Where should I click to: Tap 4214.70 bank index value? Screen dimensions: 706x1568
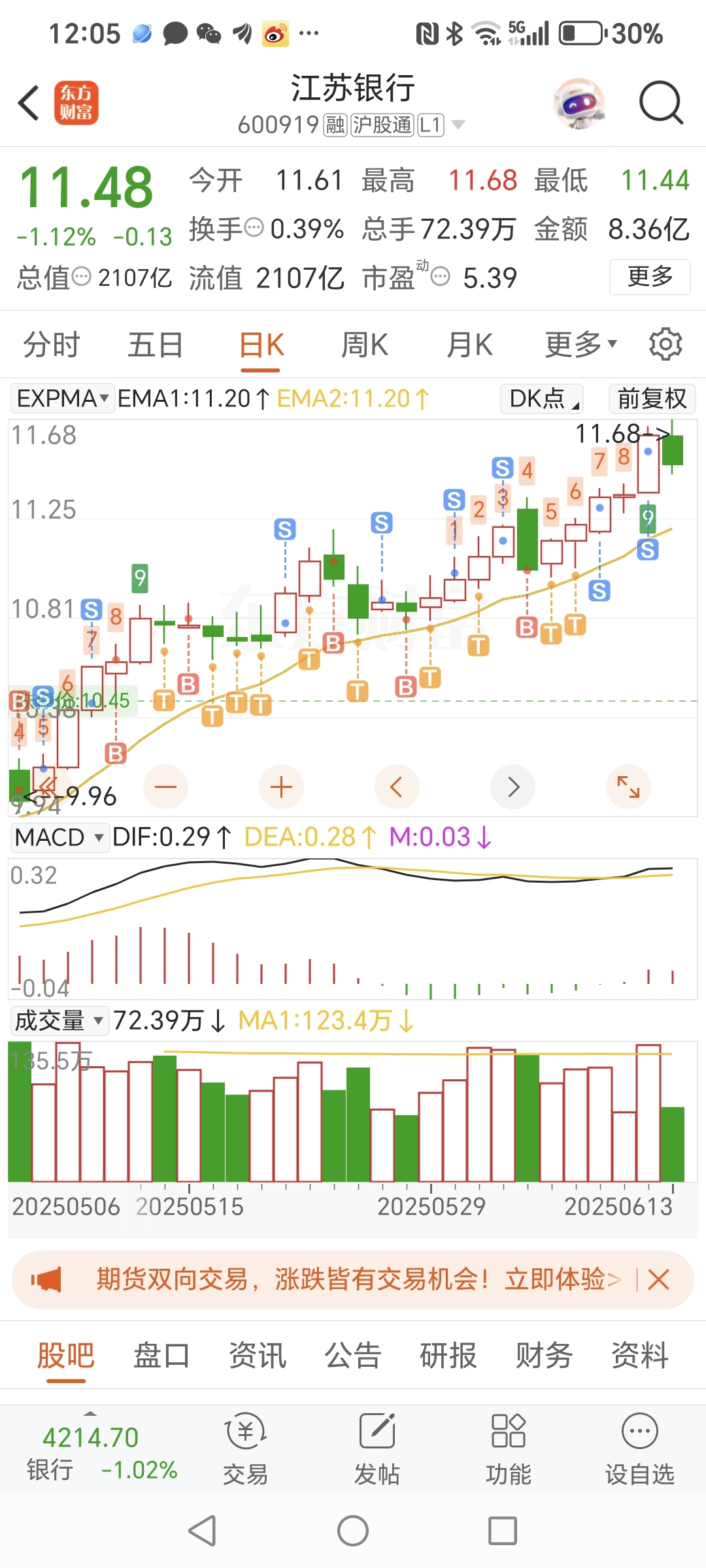coord(90,1437)
